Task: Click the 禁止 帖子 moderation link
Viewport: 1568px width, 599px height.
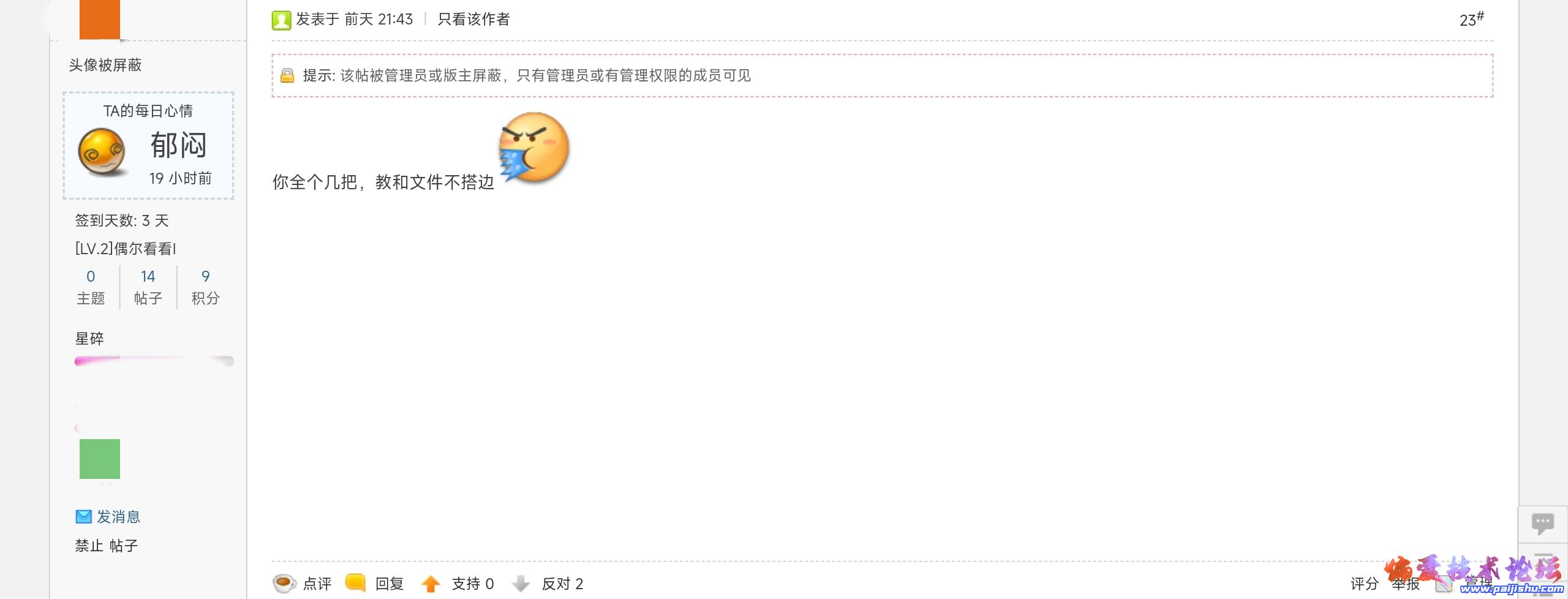Action: coord(107,545)
